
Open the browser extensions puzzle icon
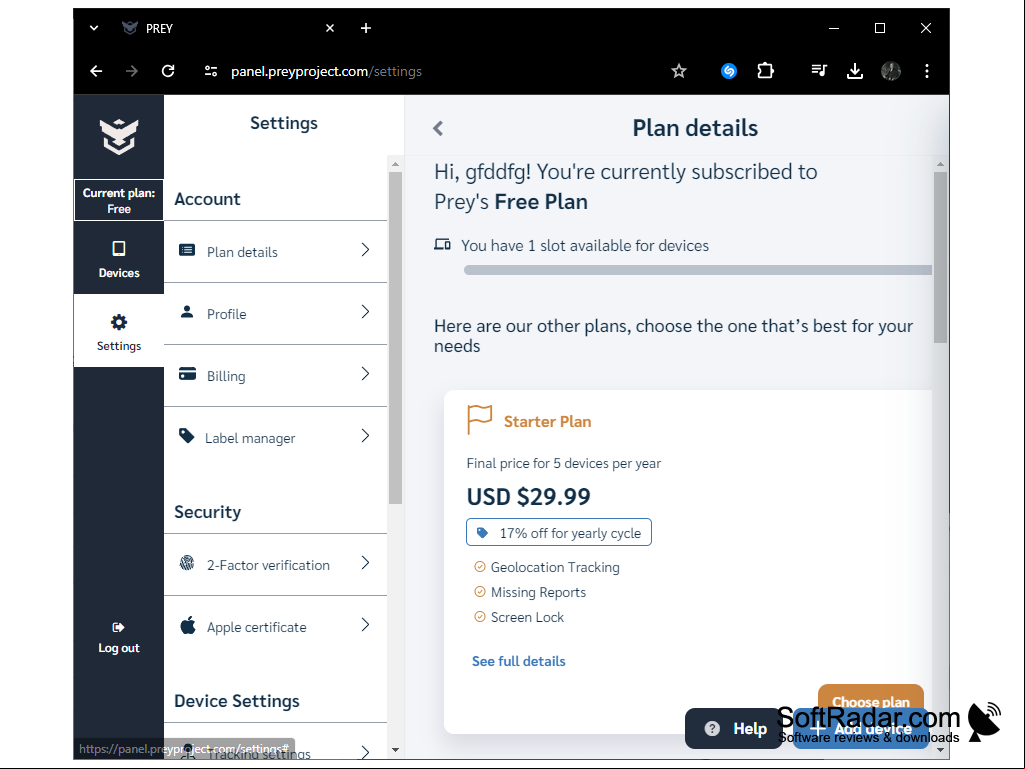click(765, 71)
